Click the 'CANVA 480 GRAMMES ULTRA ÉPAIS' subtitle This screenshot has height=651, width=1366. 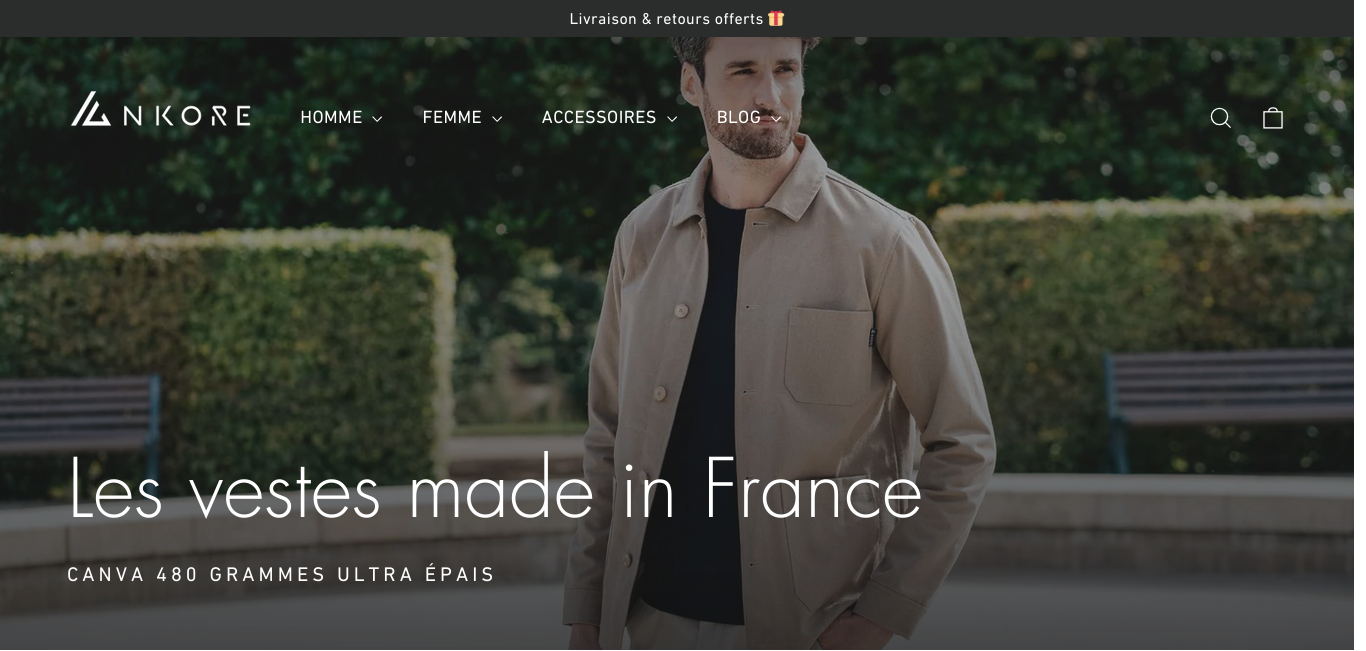click(281, 574)
